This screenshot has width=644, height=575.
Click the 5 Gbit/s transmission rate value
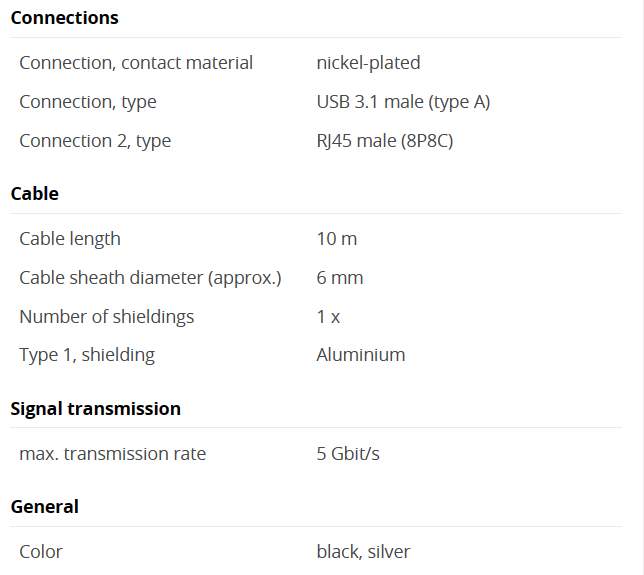[x=348, y=454]
